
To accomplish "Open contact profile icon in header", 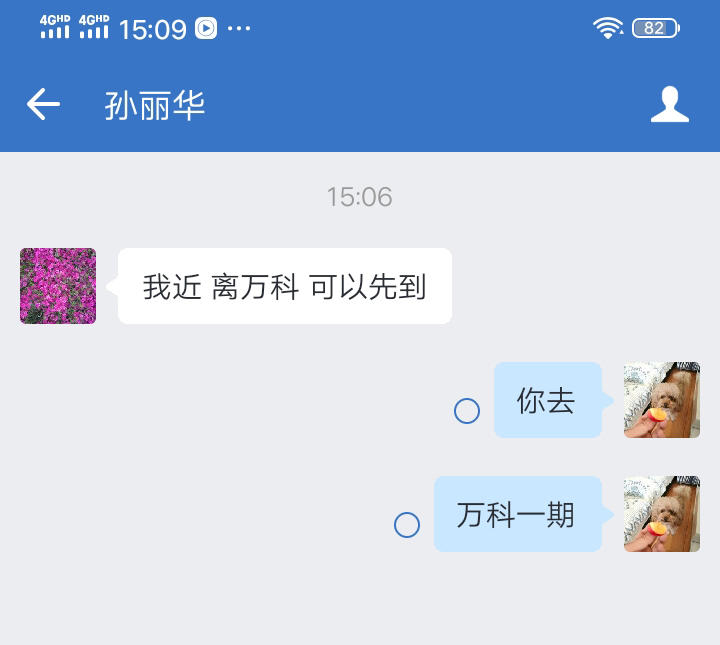I will (x=669, y=104).
